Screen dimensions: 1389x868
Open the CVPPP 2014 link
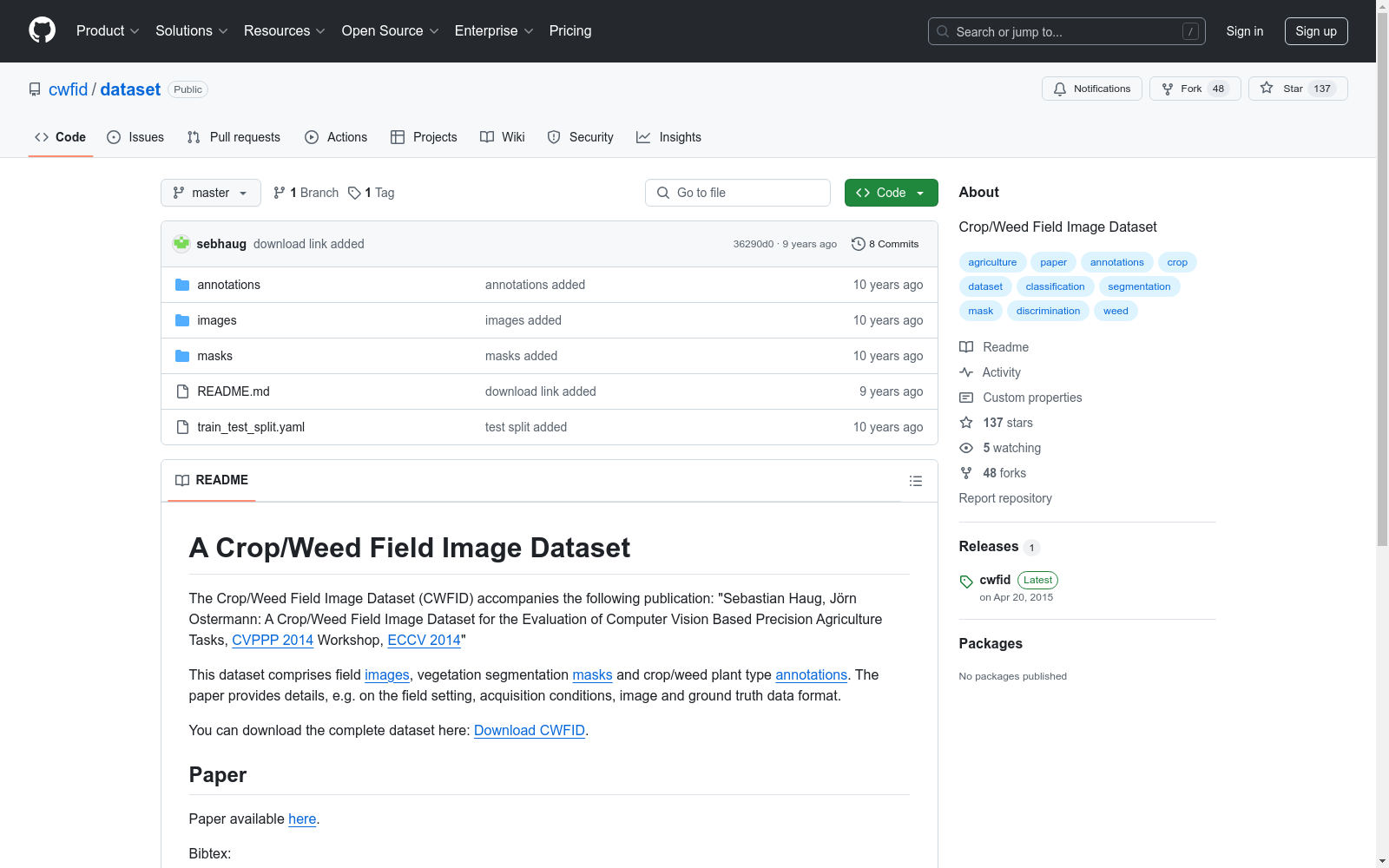[x=273, y=640]
